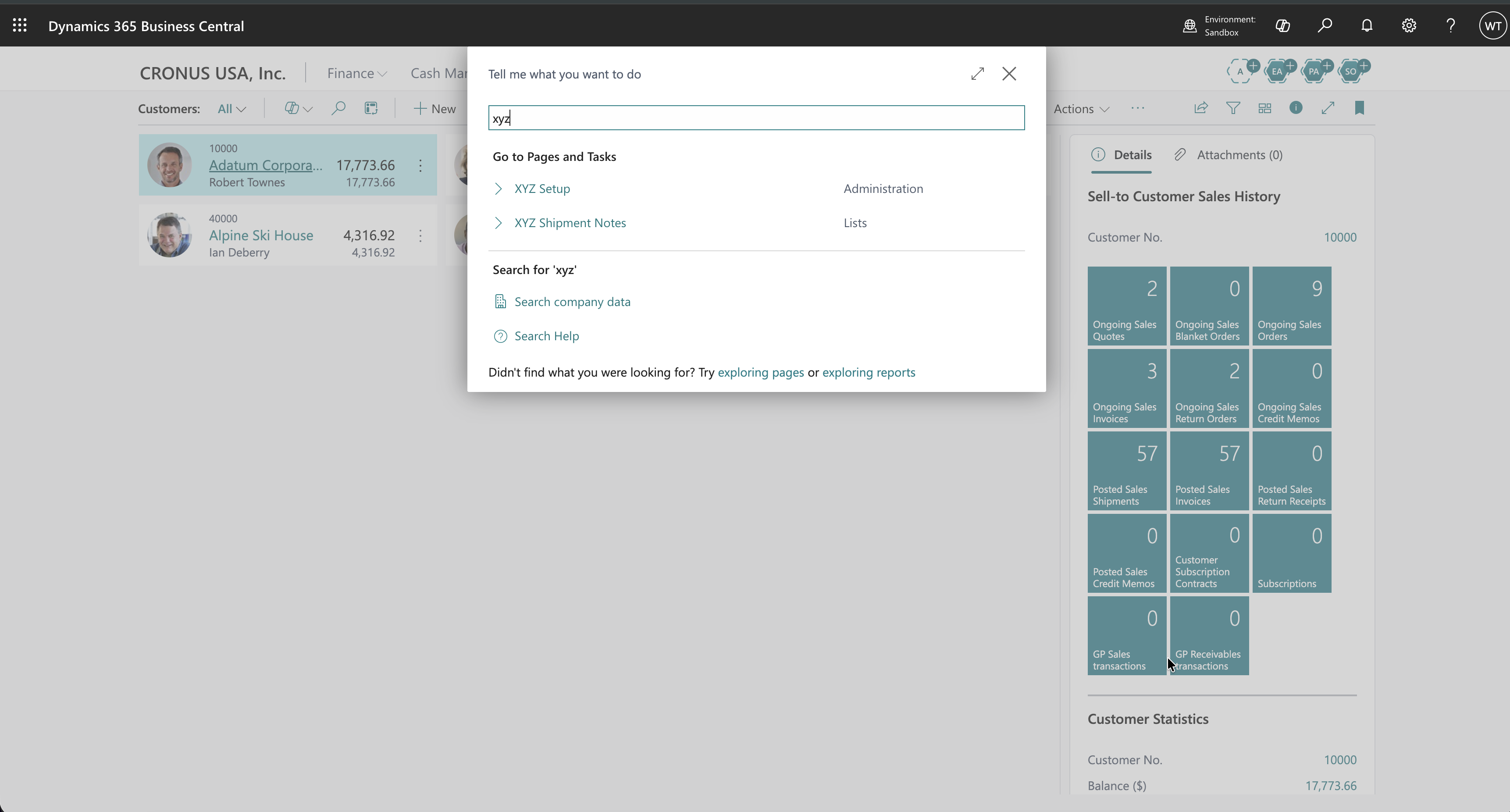Open Alpine Ski House customer link
1510x812 pixels.
click(261, 236)
